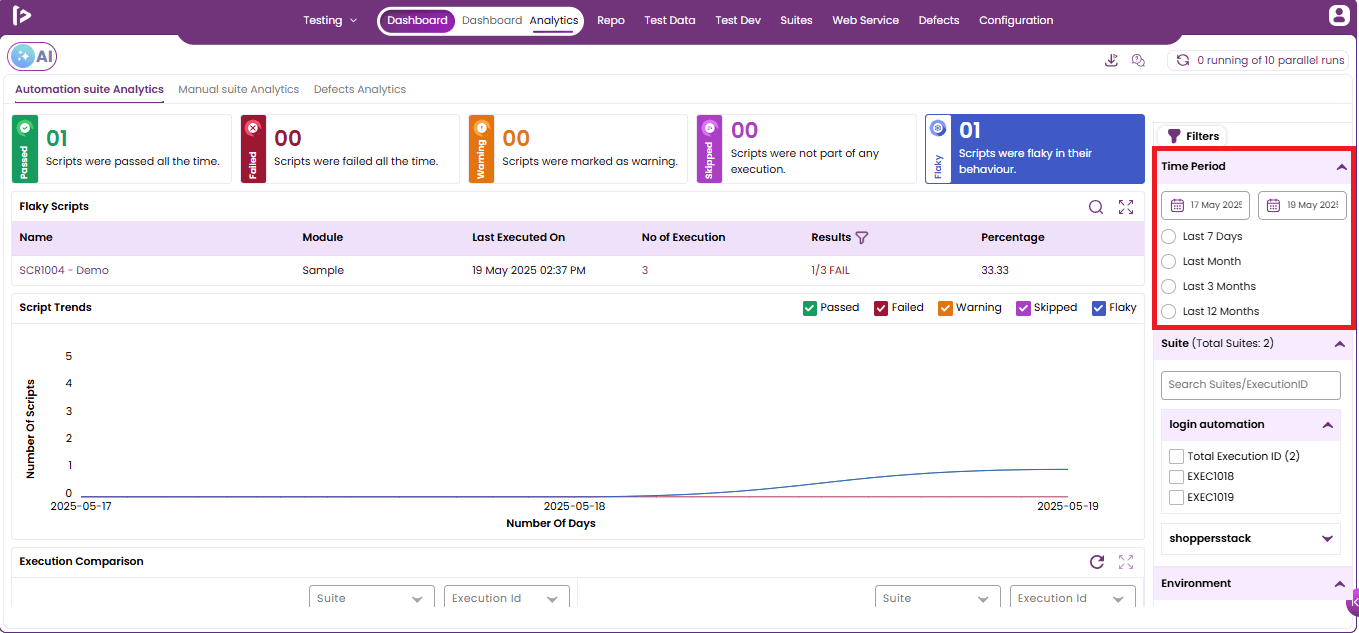Screen dimensions: 1359x633
Task: Check Total Execution ID (2) checkbox
Action: pyautogui.click(x=1176, y=456)
